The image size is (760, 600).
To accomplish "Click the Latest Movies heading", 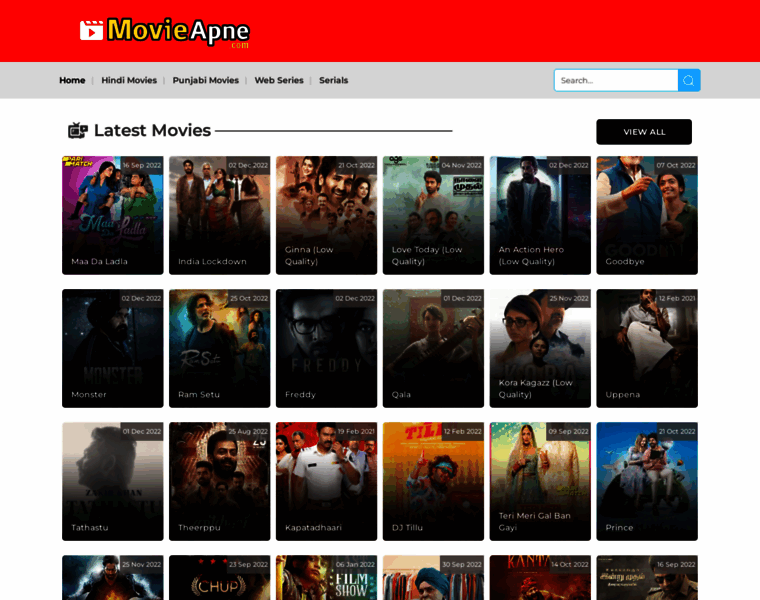I will (x=152, y=130).
